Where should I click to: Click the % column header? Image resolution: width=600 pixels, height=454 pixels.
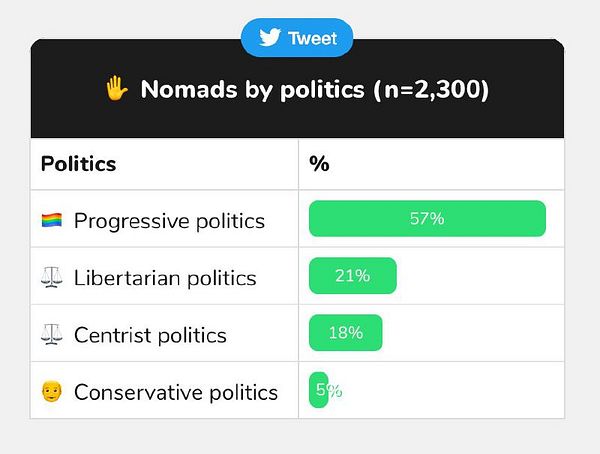(320, 164)
